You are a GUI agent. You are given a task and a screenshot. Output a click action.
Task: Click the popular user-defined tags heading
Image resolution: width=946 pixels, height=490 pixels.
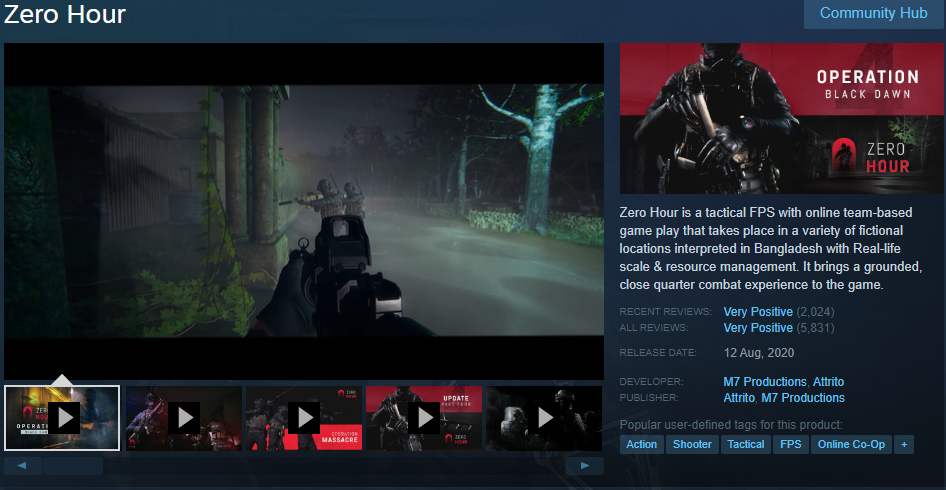[x=731, y=425]
